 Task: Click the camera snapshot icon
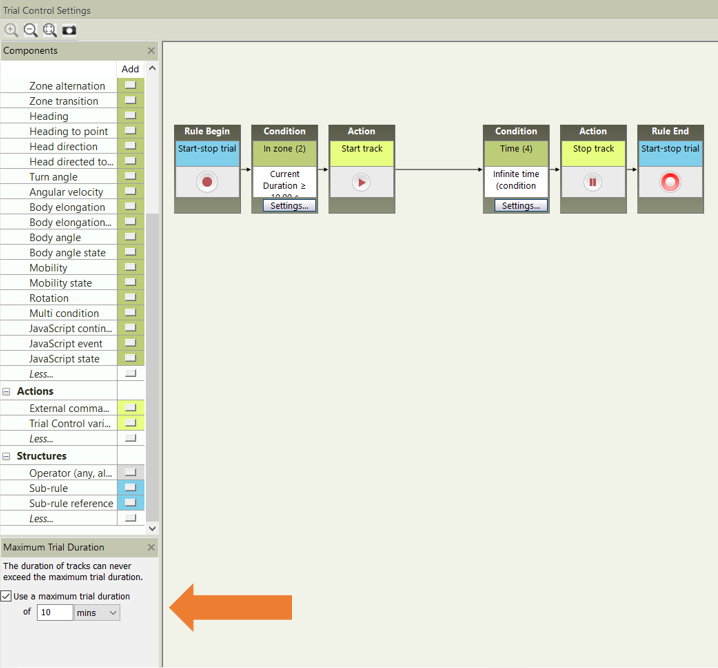69,30
